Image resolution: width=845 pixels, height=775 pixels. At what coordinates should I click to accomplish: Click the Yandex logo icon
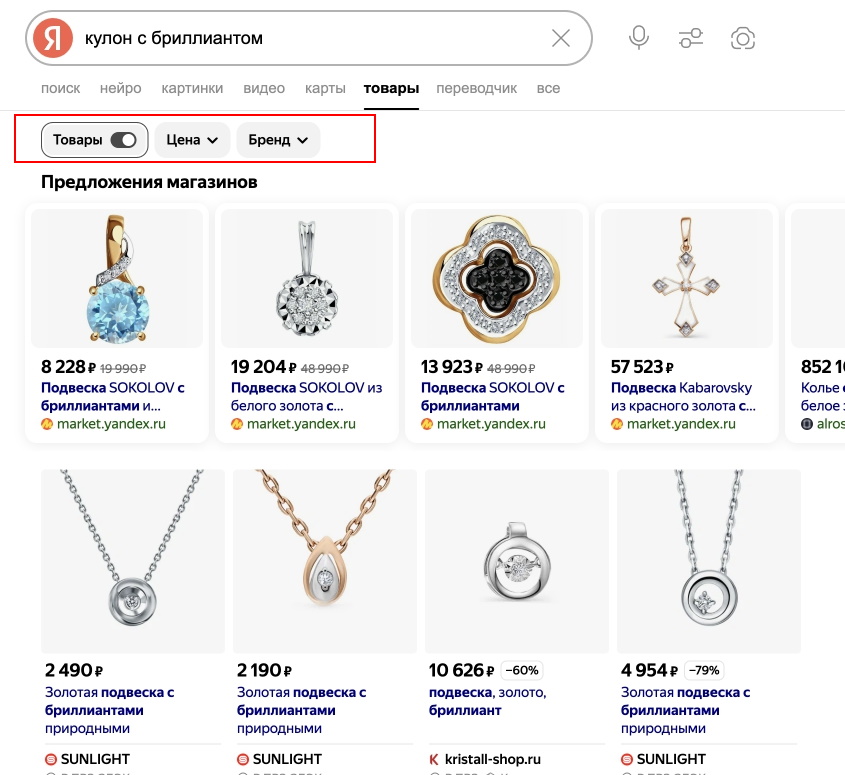pos(53,38)
